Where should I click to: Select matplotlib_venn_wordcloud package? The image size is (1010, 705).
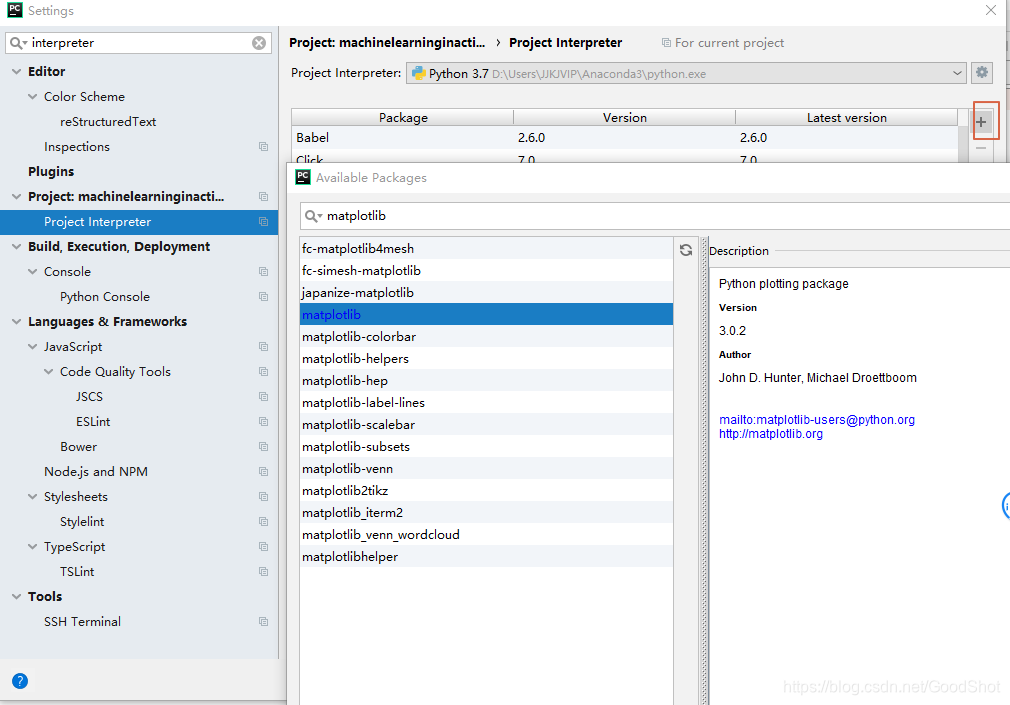486,534
